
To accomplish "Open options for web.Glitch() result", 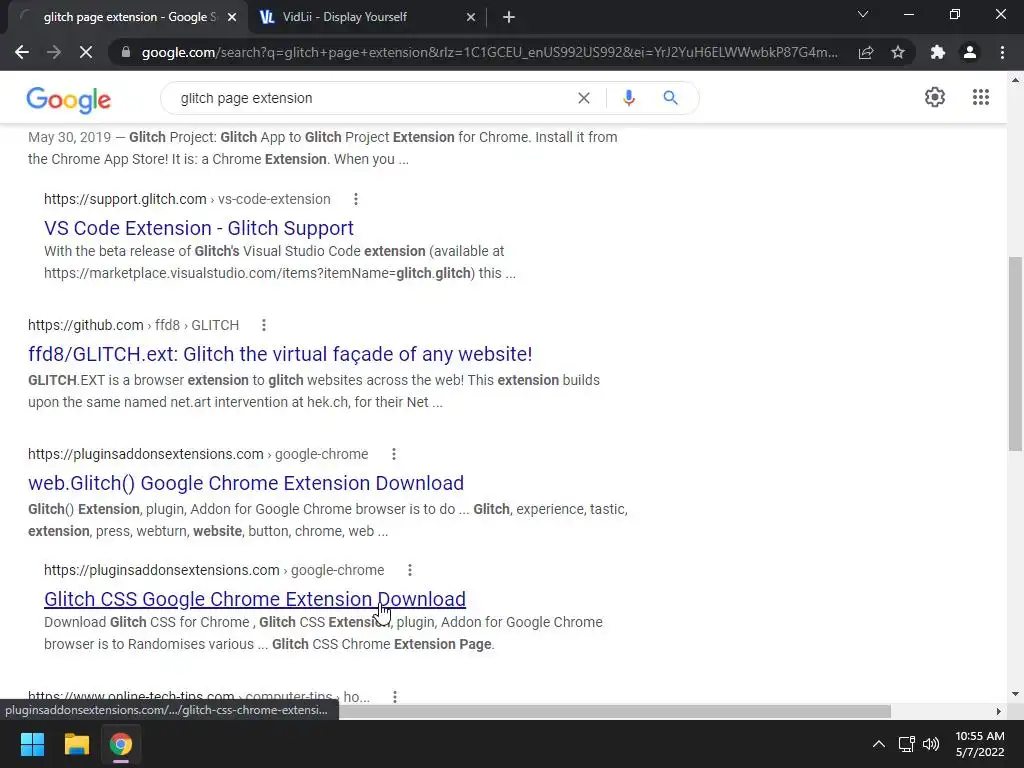I will pyautogui.click(x=394, y=454).
